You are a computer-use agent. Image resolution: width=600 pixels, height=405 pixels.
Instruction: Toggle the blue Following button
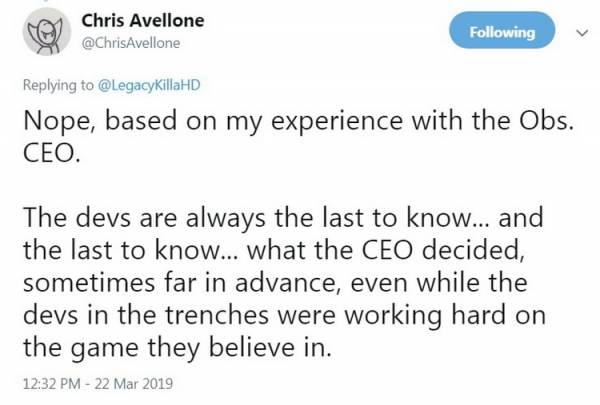[x=503, y=33]
